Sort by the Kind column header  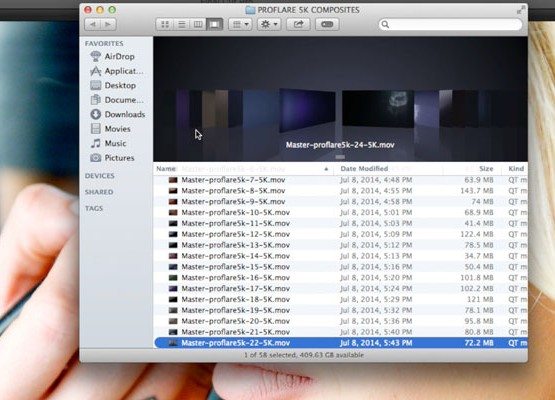point(516,169)
